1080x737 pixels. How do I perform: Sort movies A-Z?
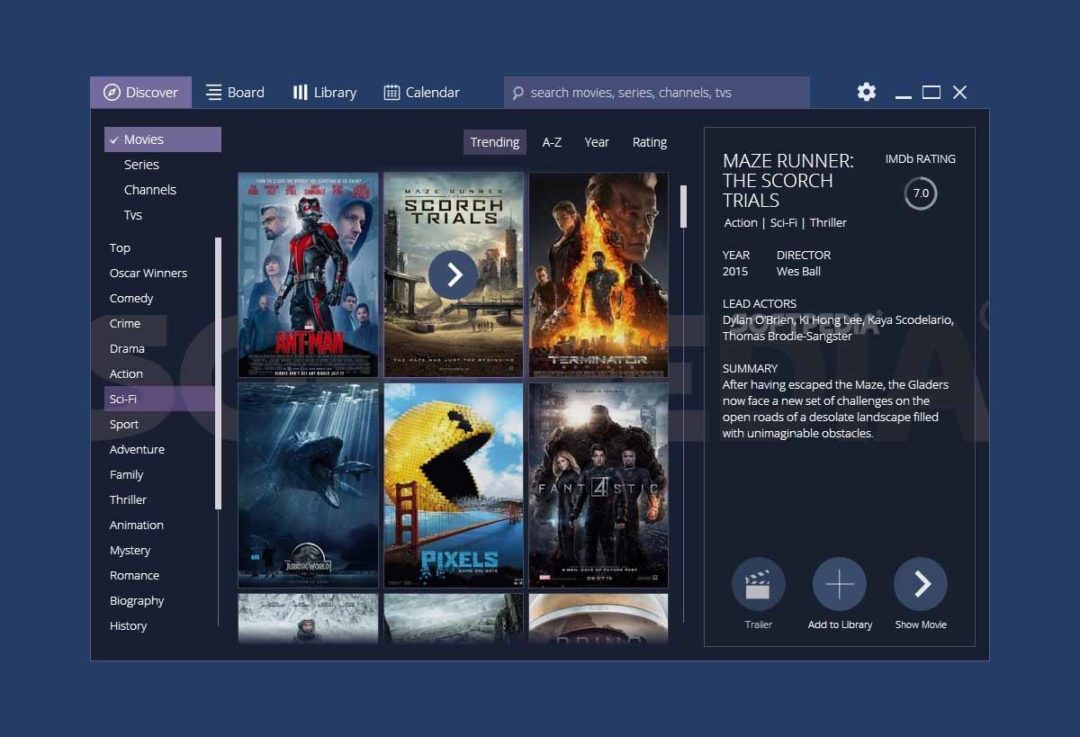coord(552,142)
